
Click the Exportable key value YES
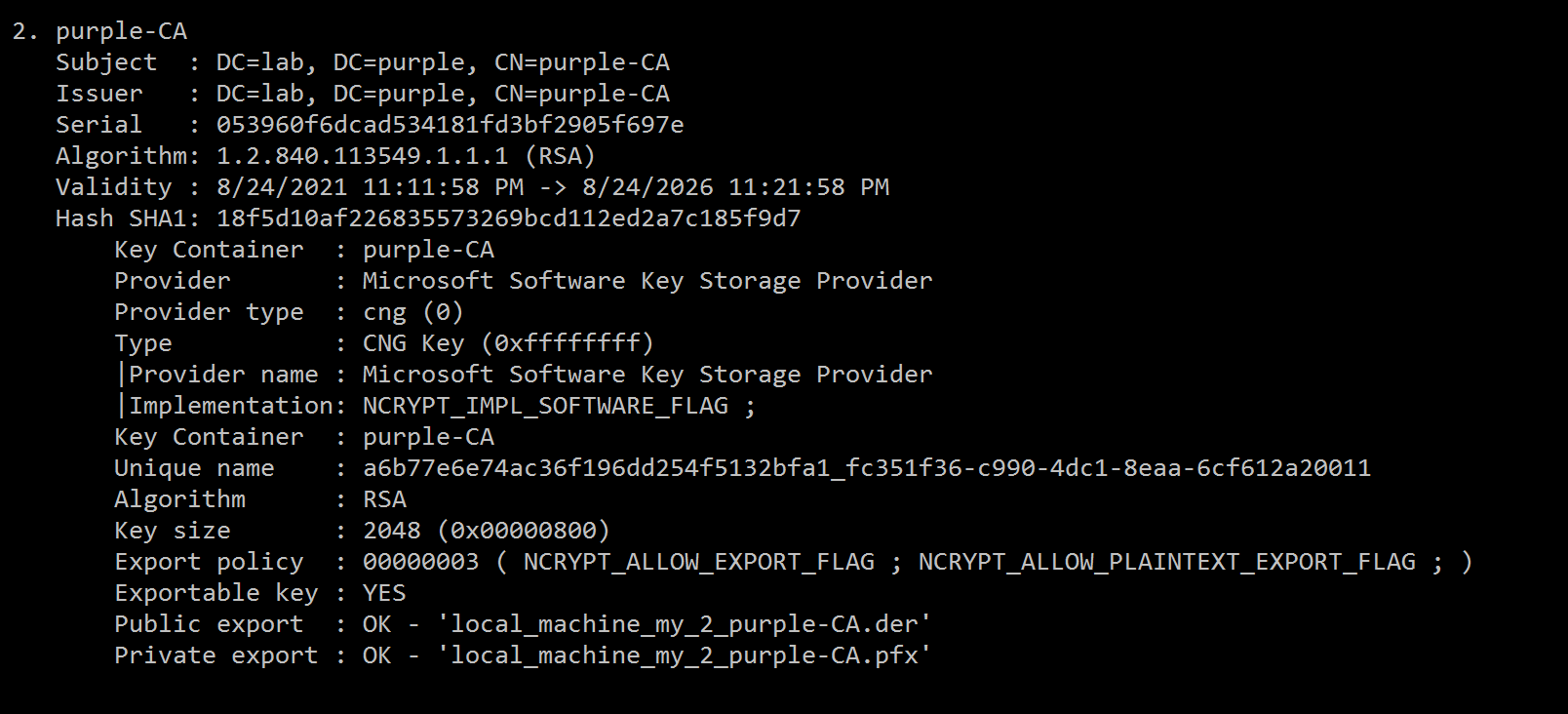(384, 593)
